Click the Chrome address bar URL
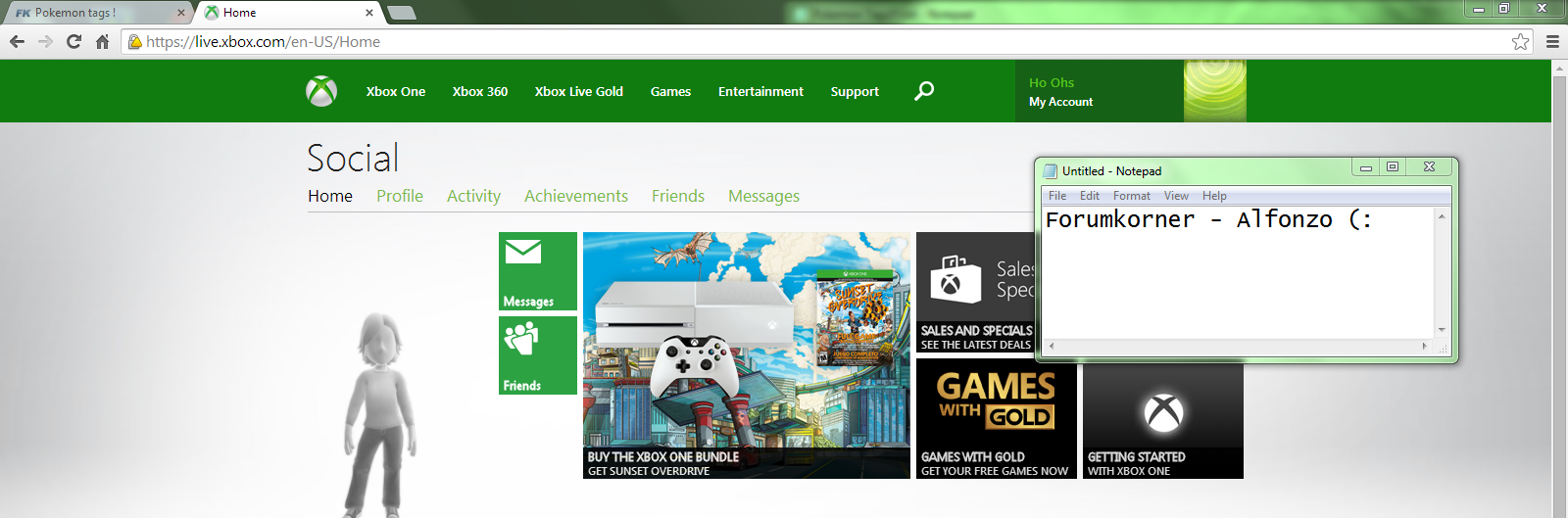 [263, 41]
